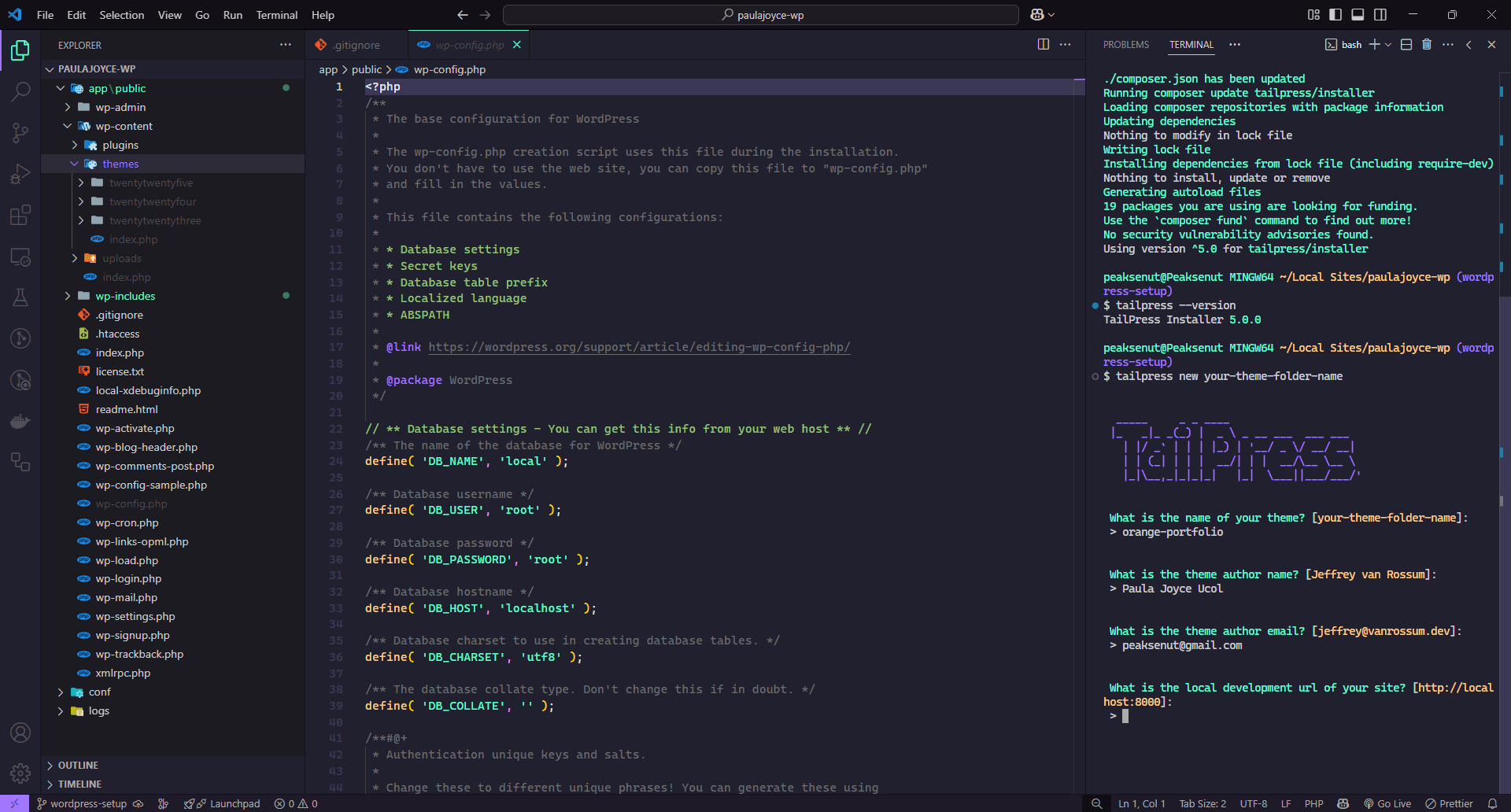Click the command center search field

(x=761, y=15)
